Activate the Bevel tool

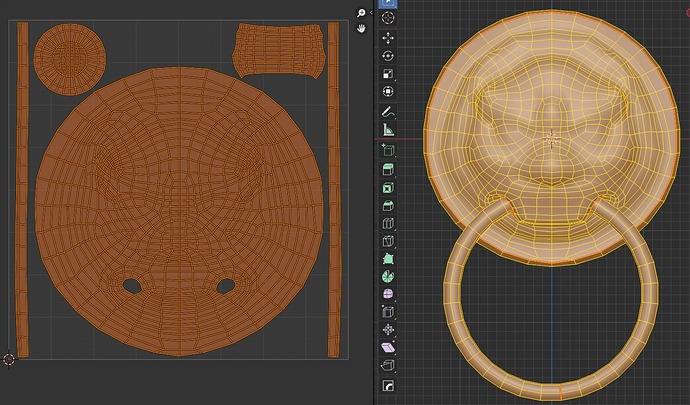388,206
